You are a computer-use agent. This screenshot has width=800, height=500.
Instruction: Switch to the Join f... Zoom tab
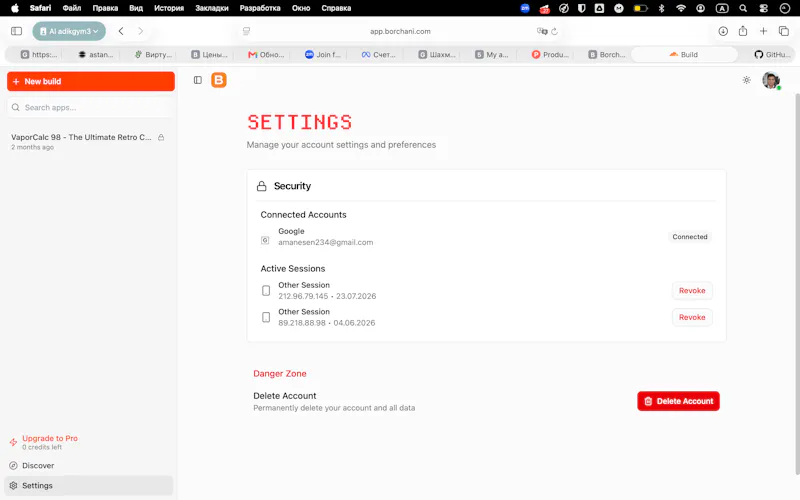point(323,55)
